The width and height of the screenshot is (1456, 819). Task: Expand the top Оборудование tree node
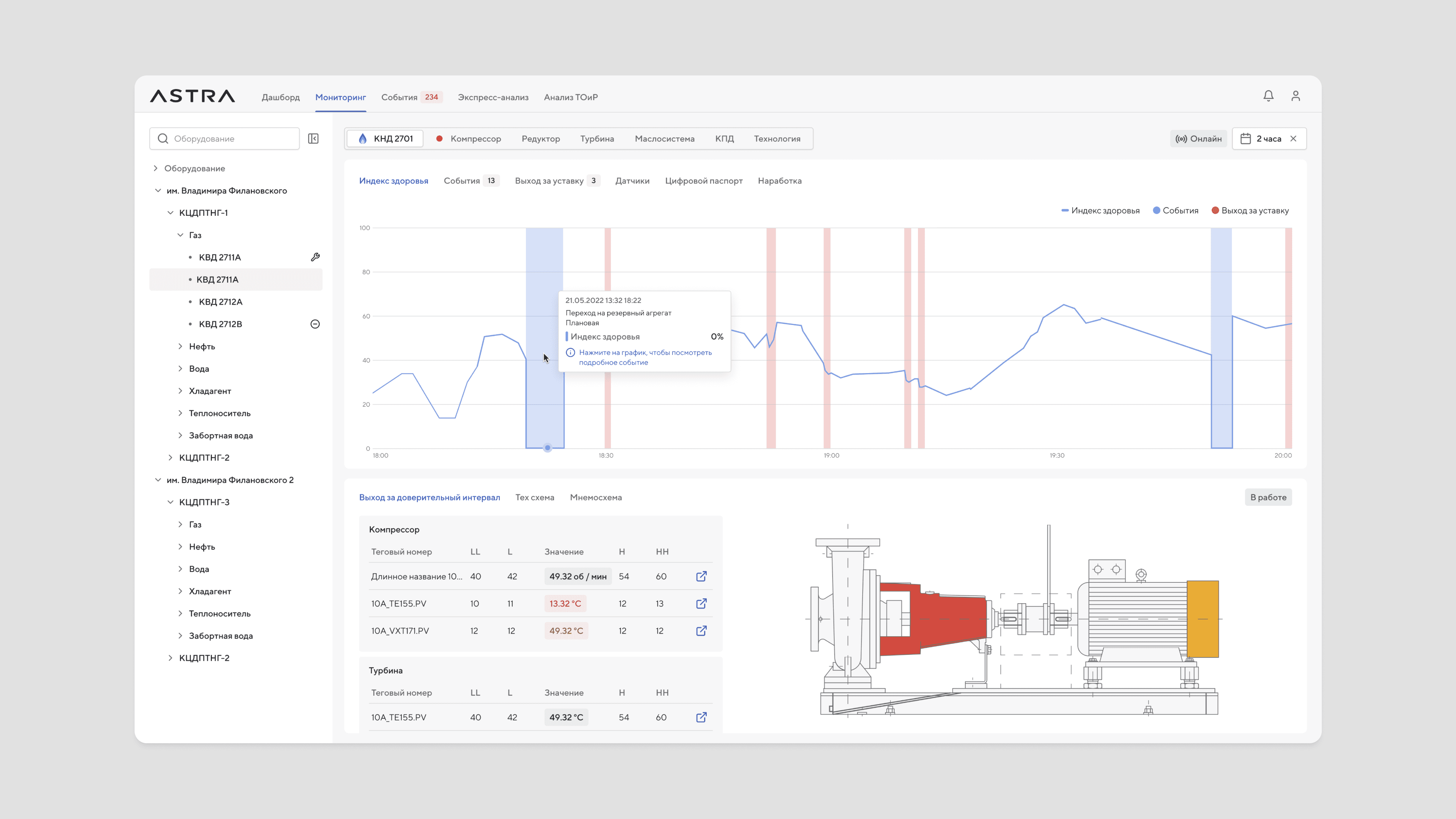[x=155, y=168]
